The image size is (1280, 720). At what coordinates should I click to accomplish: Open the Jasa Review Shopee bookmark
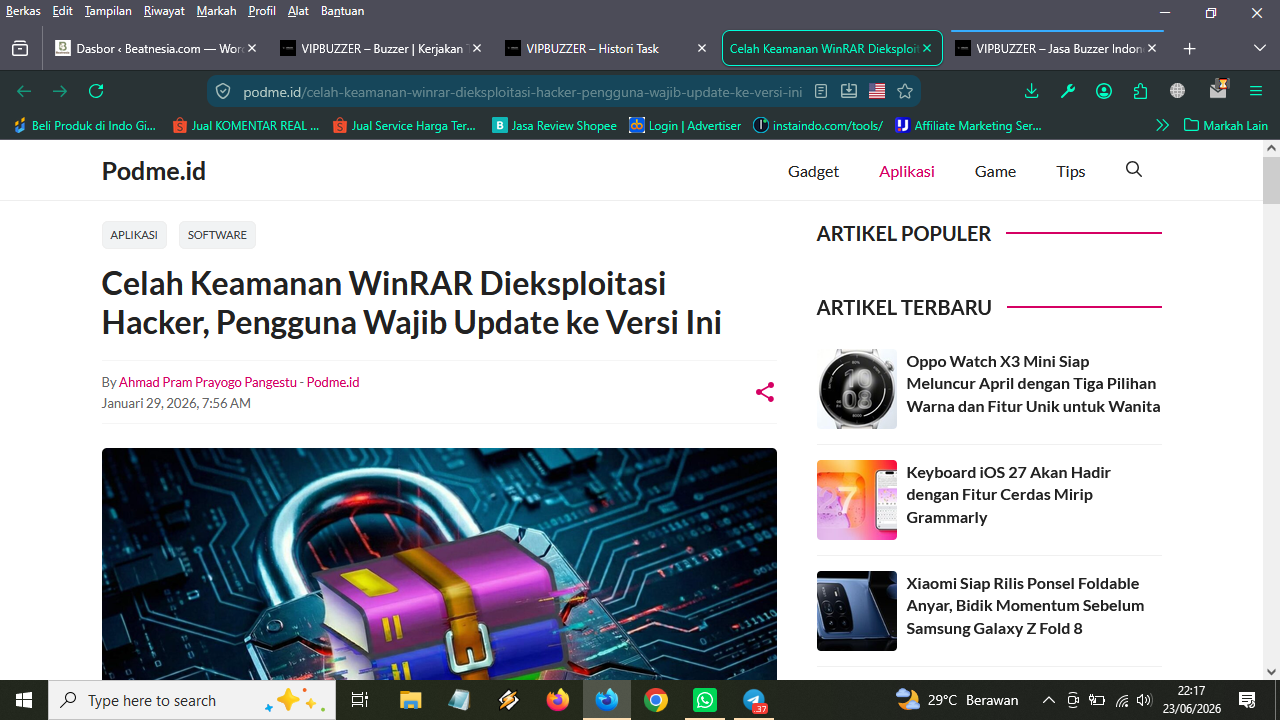pyautogui.click(x=554, y=126)
